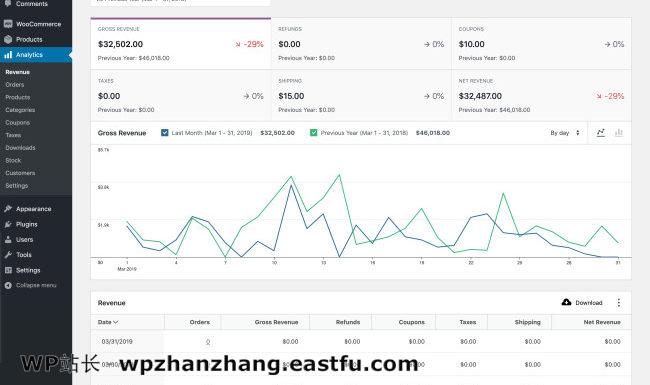Viewport: 650px width, 385px height.
Task: Select the Shipping summary card
Action: pos(361,95)
